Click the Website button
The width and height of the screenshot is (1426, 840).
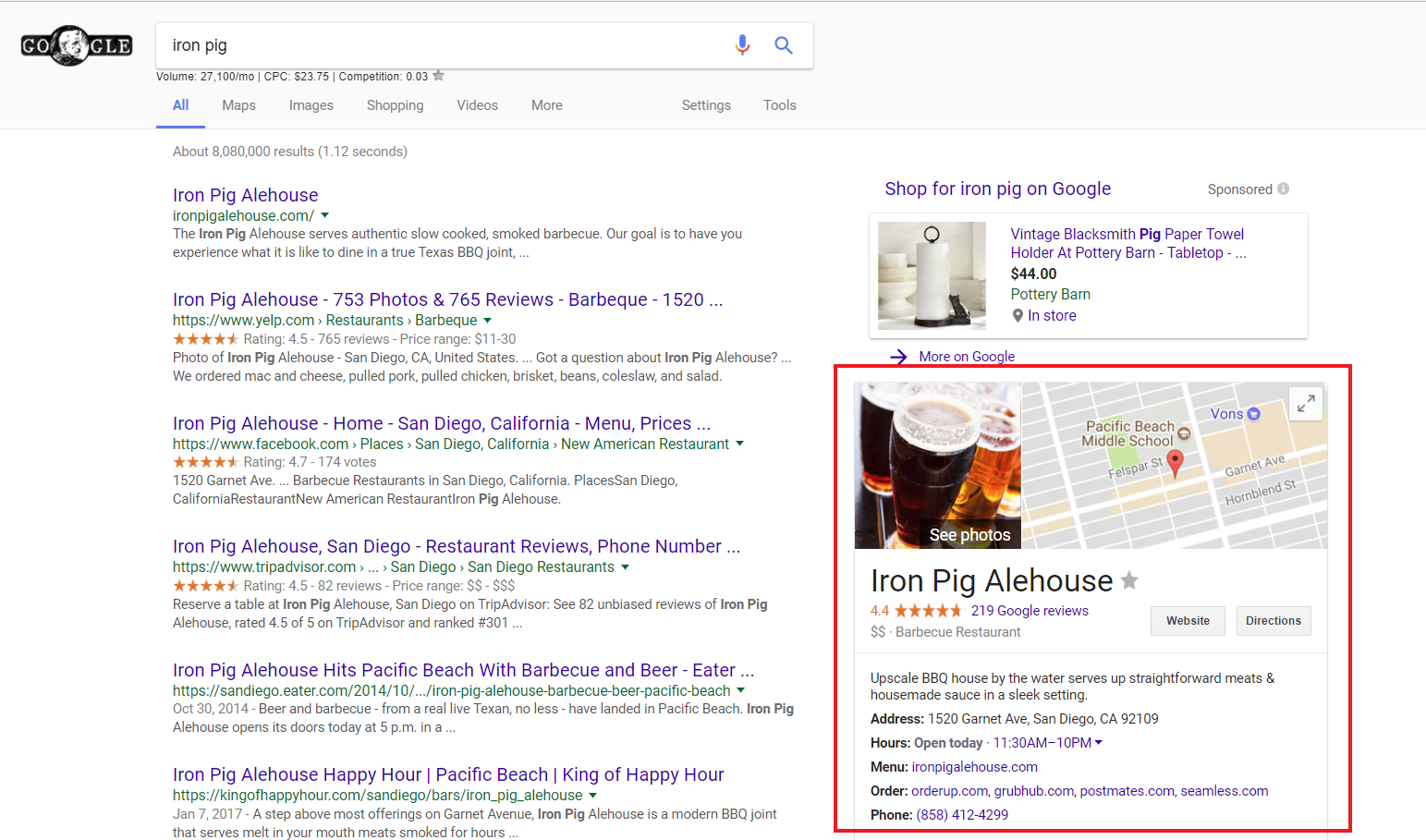click(x=1188, y=621)
